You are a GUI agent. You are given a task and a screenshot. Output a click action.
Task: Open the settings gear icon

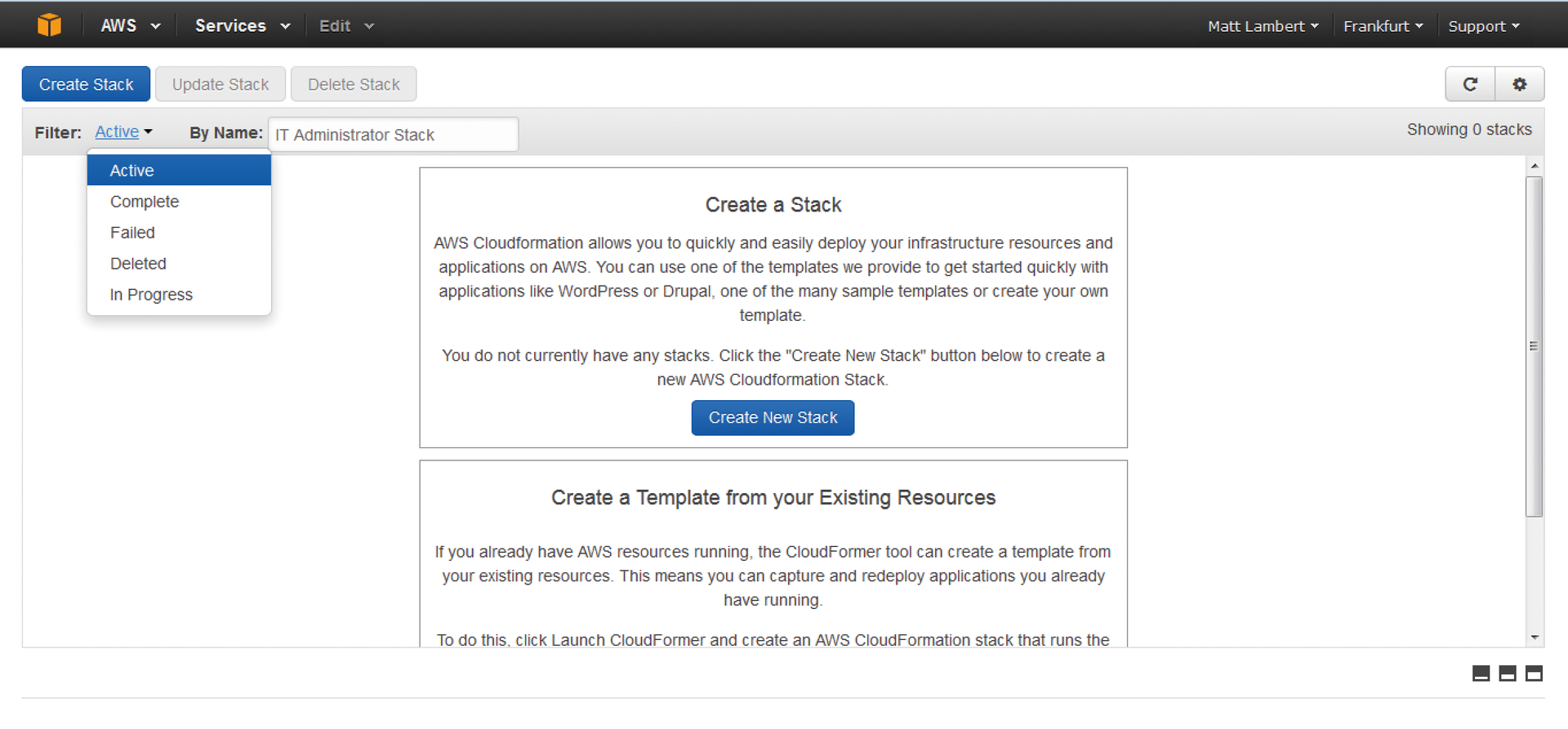point(1520,84)
